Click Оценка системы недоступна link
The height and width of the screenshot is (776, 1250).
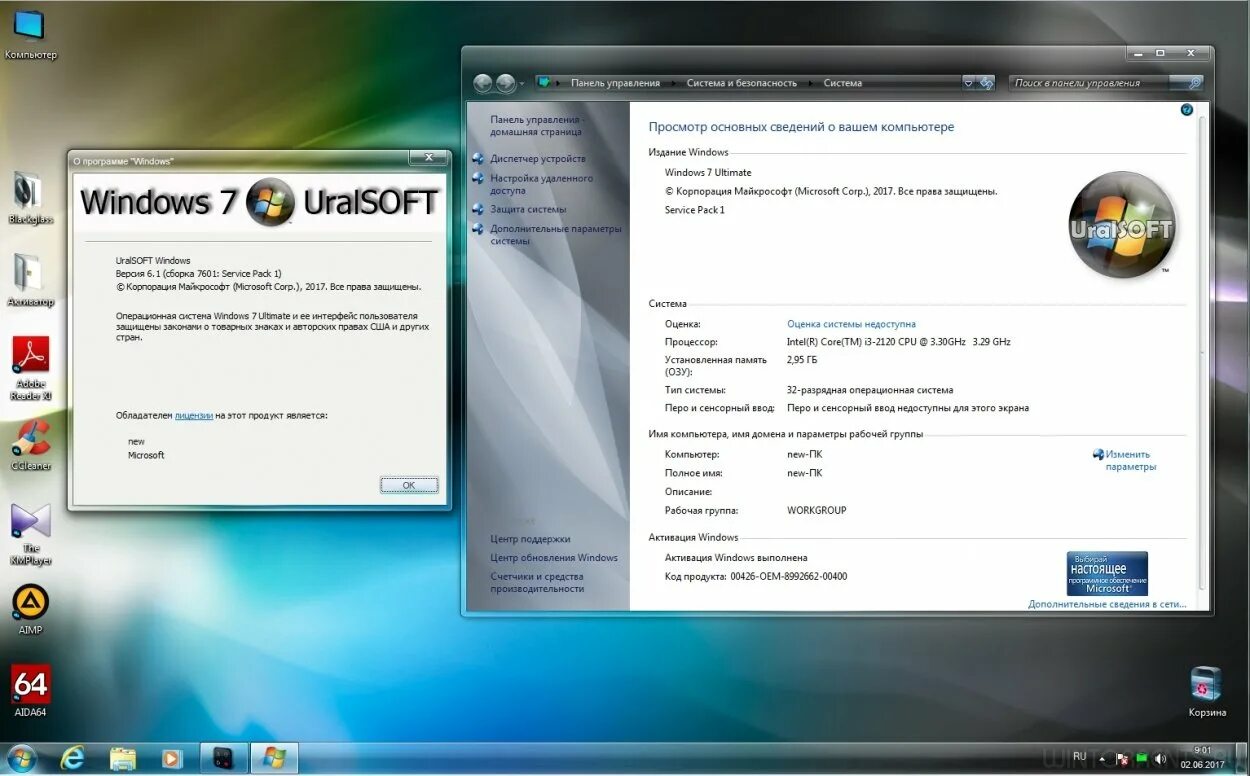click(851, 324)
